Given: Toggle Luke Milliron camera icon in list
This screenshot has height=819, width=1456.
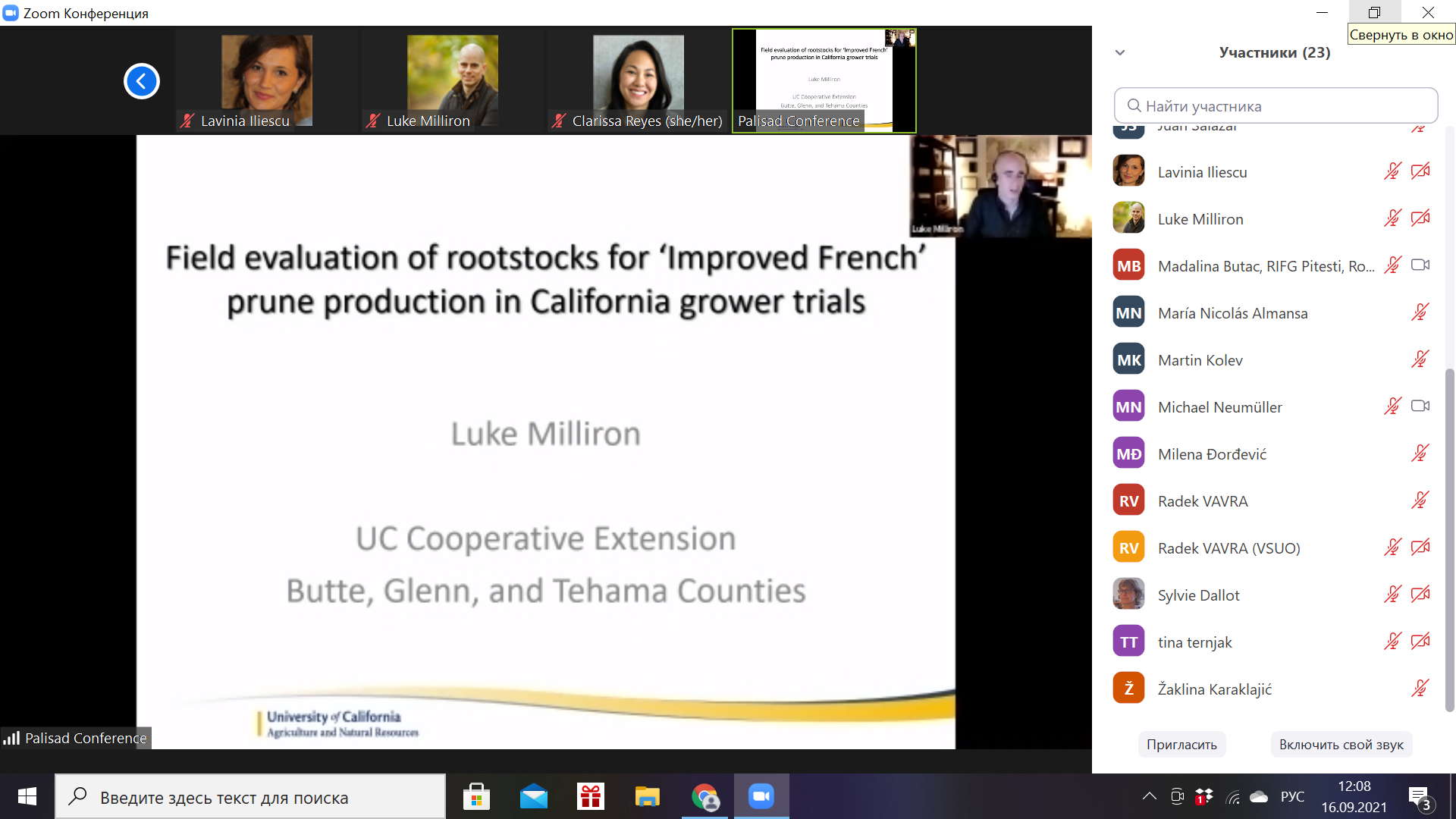Looking at the screenshot, I should (1420, 218).
